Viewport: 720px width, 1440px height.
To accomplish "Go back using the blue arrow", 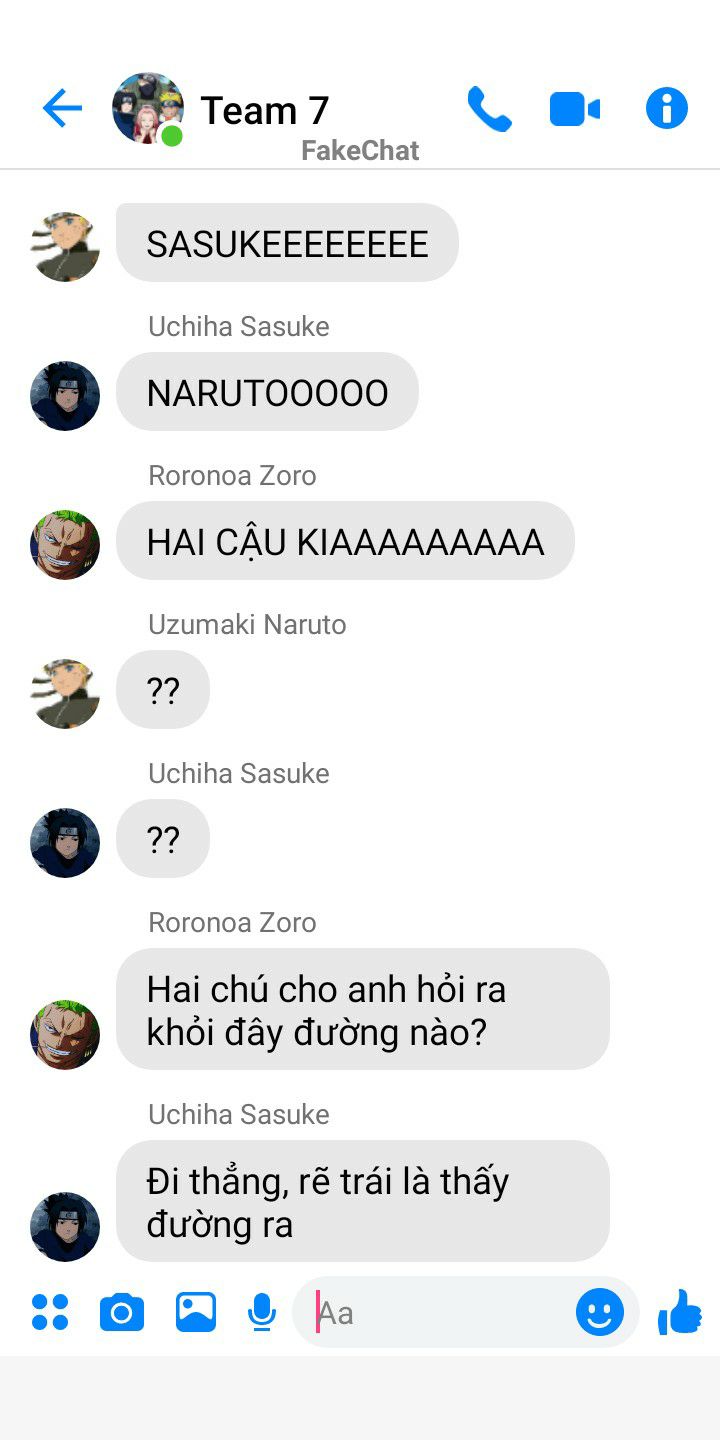I will pos(62,108).
